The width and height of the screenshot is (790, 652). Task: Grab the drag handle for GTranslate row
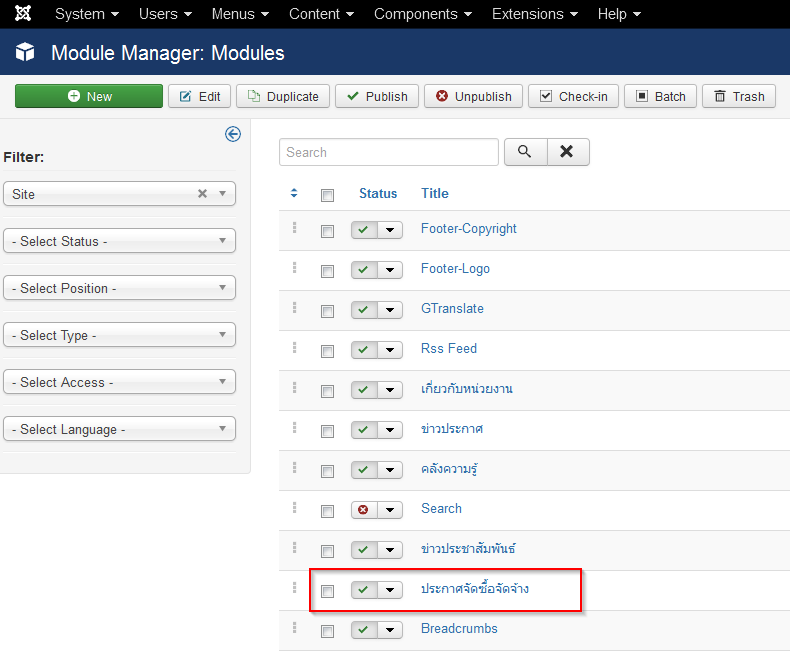click(x=295, y=308)
